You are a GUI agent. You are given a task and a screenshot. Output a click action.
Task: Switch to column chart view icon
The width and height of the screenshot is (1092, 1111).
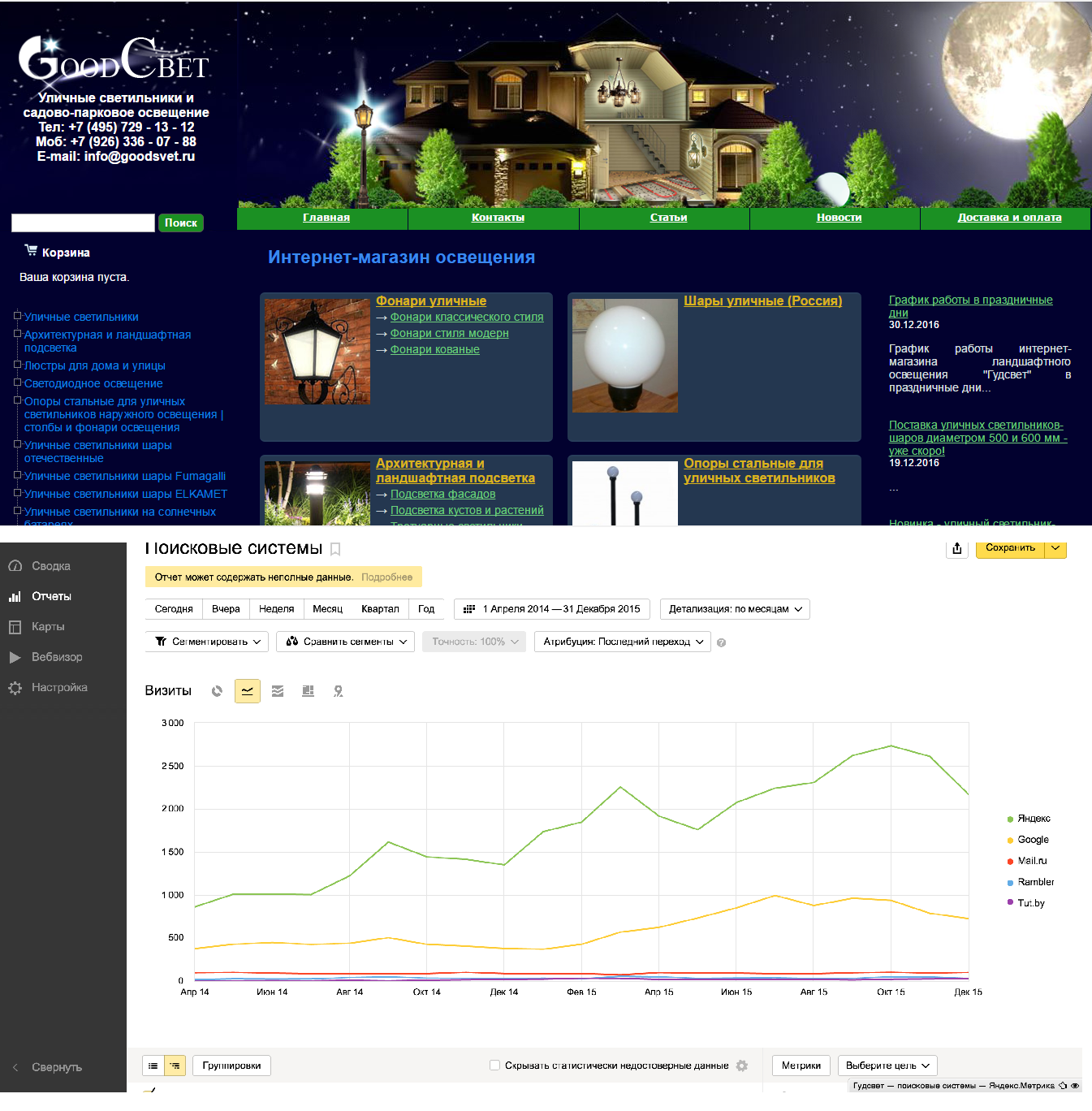tap(308, 691)
